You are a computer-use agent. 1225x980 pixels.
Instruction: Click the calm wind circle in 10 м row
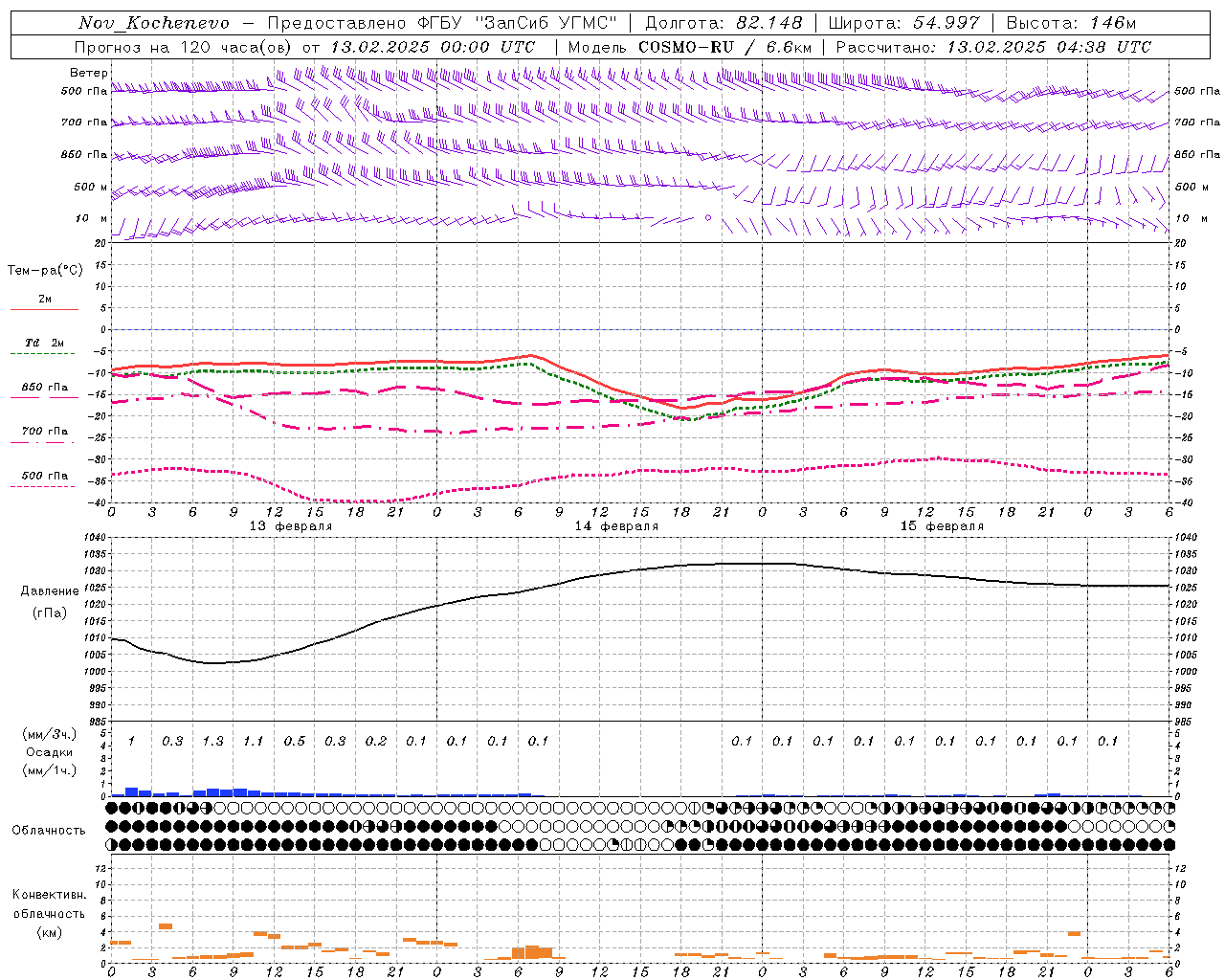pyautogui.click(x=708, y=218)
